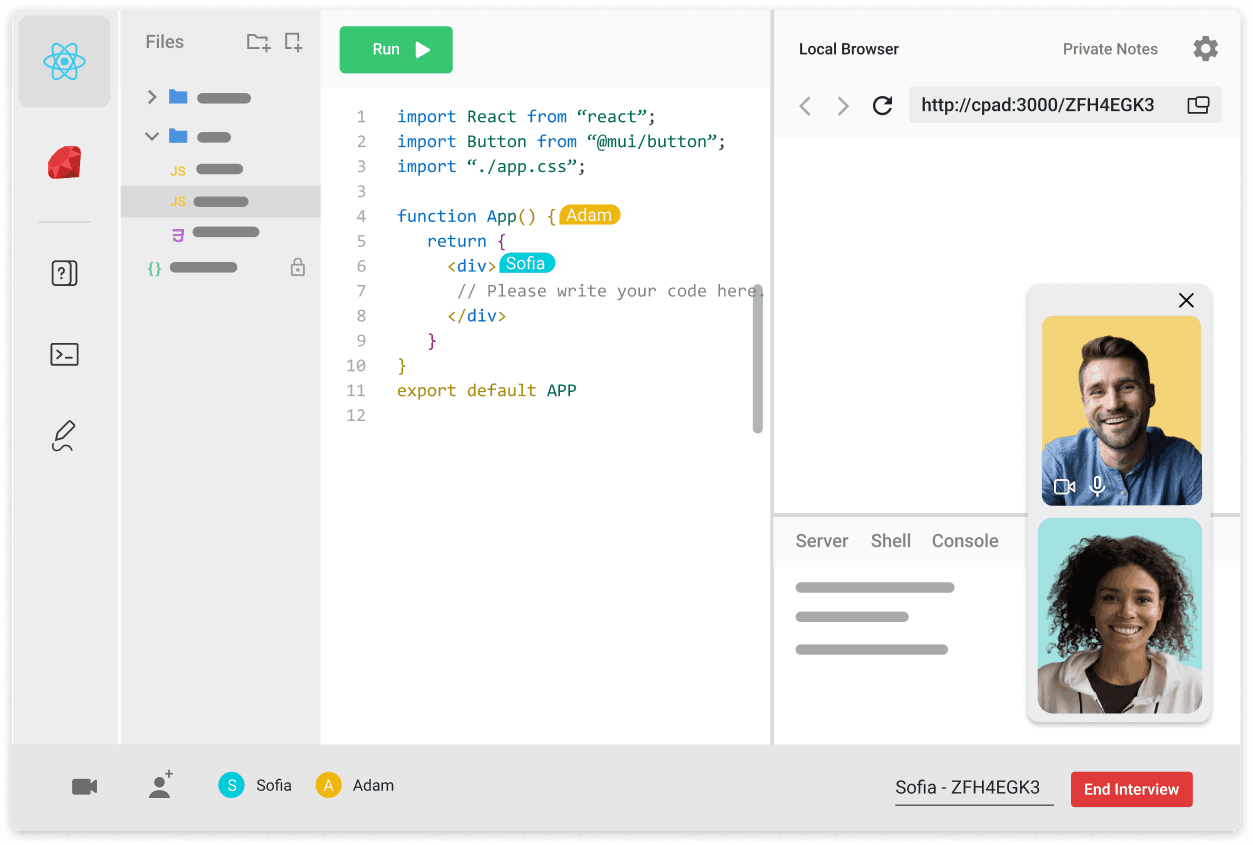Screen dimensions: 1253x845
Task: Click the green Run button
Action: [x=396, y=50]
